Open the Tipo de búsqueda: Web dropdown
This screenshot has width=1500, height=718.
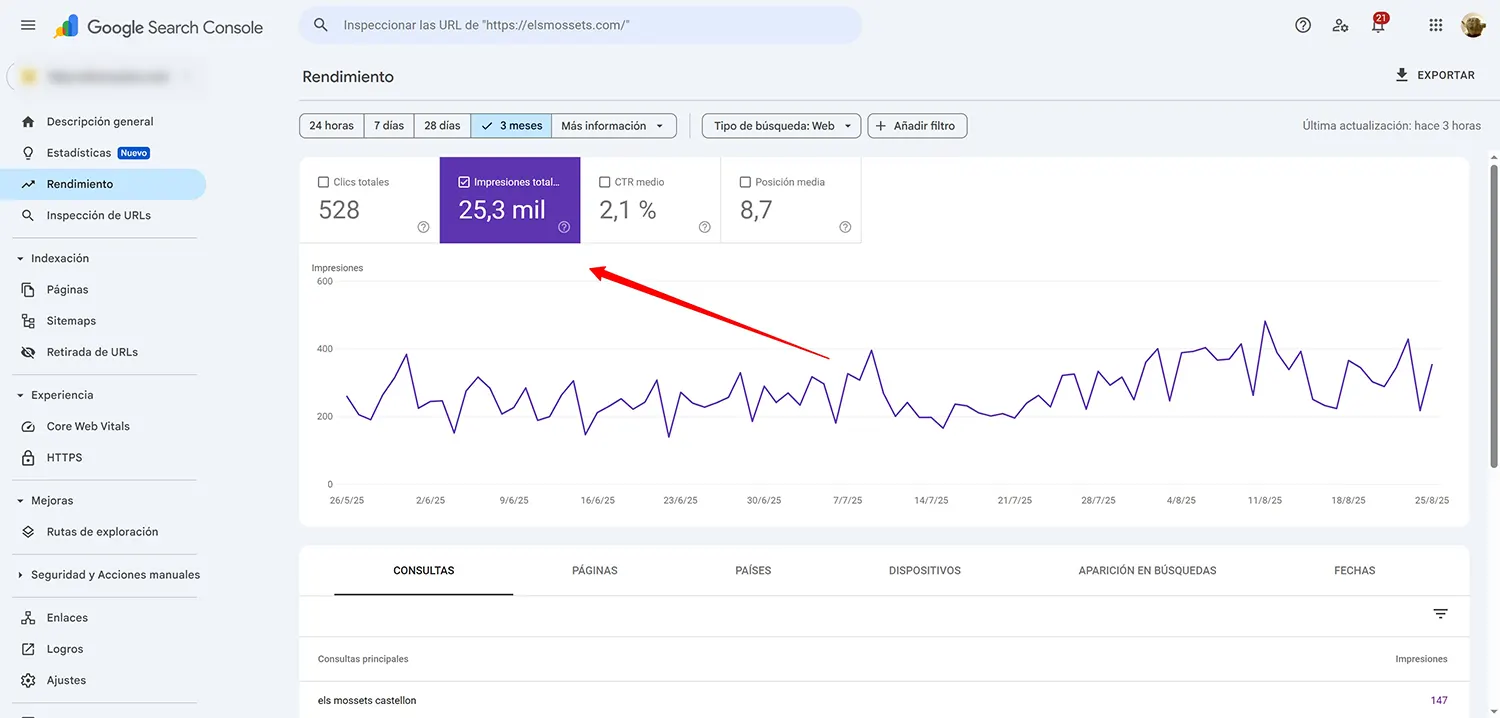pyautogui.click(x=780, y=125)
